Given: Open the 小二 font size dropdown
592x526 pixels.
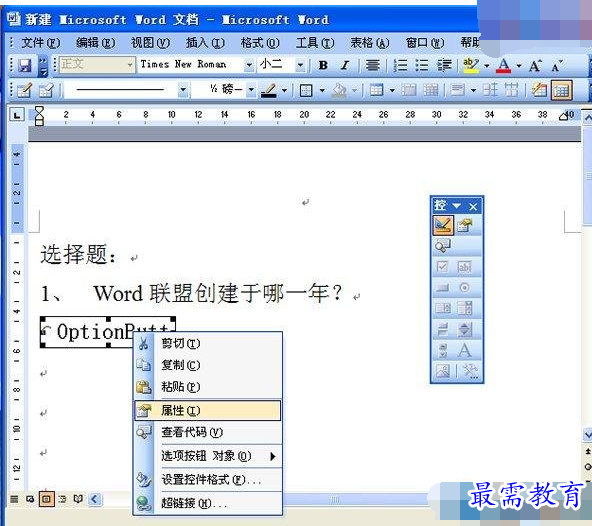Looking at the screenshot, I should click(x=301, y=65).
